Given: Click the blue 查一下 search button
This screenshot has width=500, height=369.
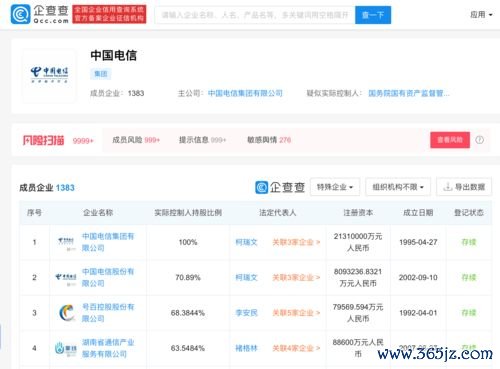Looking at the screenshot, I should point(373,15).
